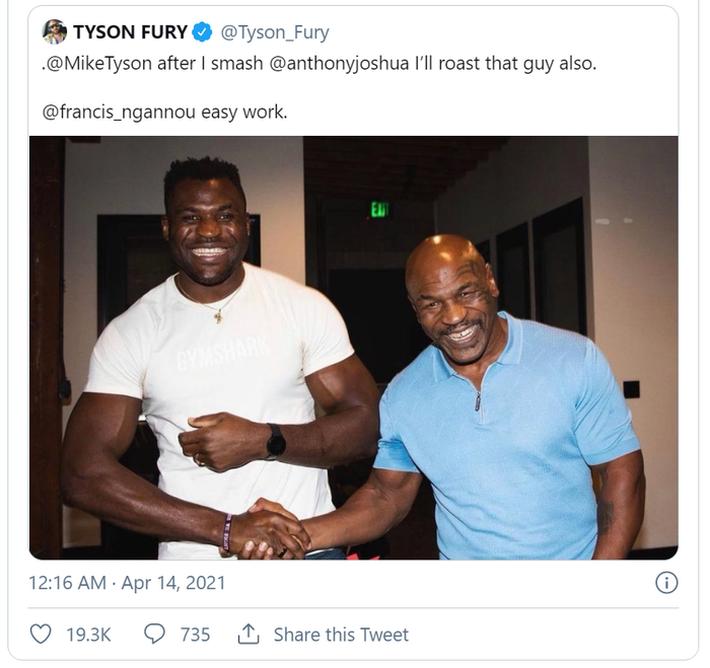Open the photo of two men shaking hands

coord(353,347)
